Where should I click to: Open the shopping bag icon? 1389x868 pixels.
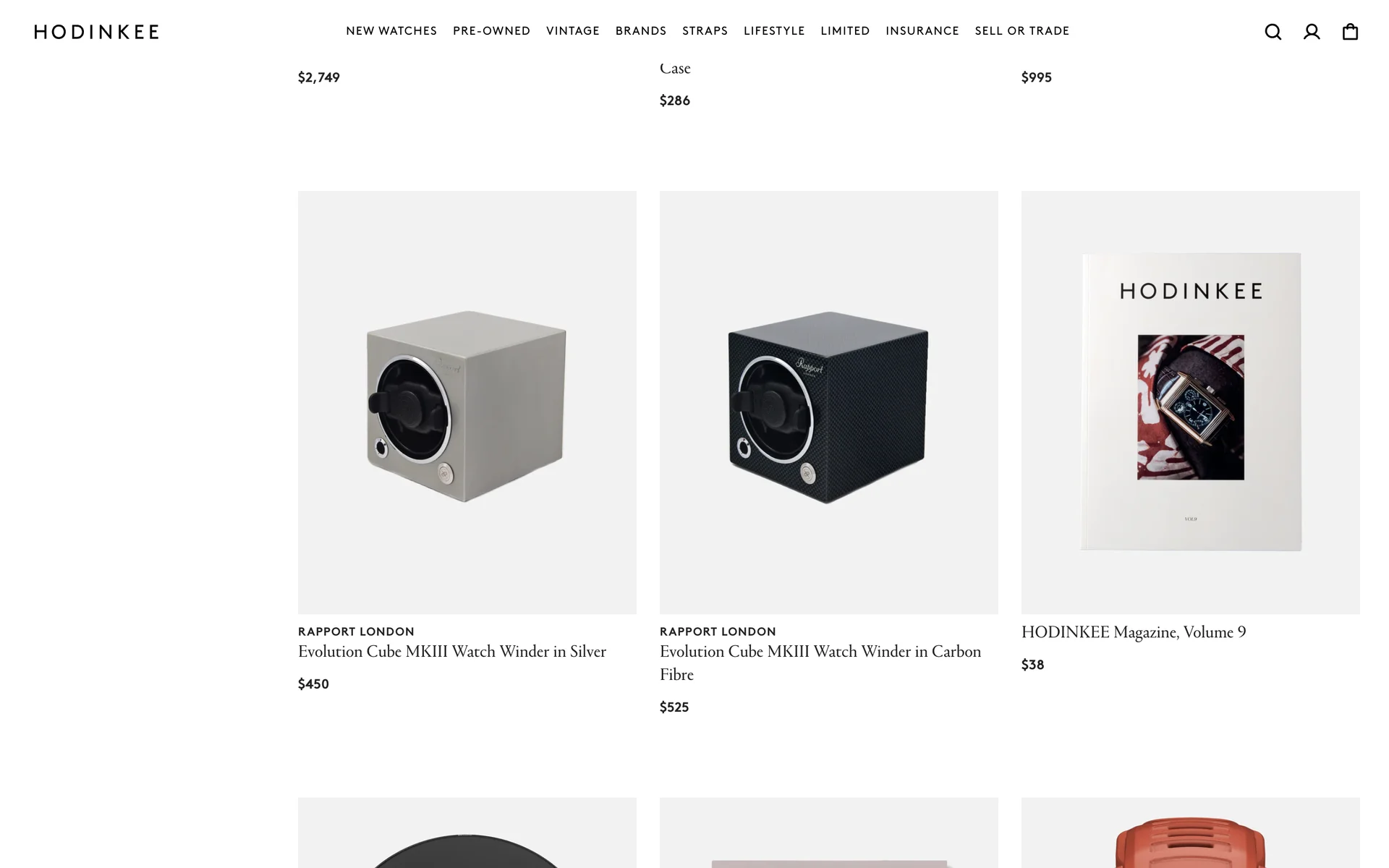click(x=1350, y=32)
